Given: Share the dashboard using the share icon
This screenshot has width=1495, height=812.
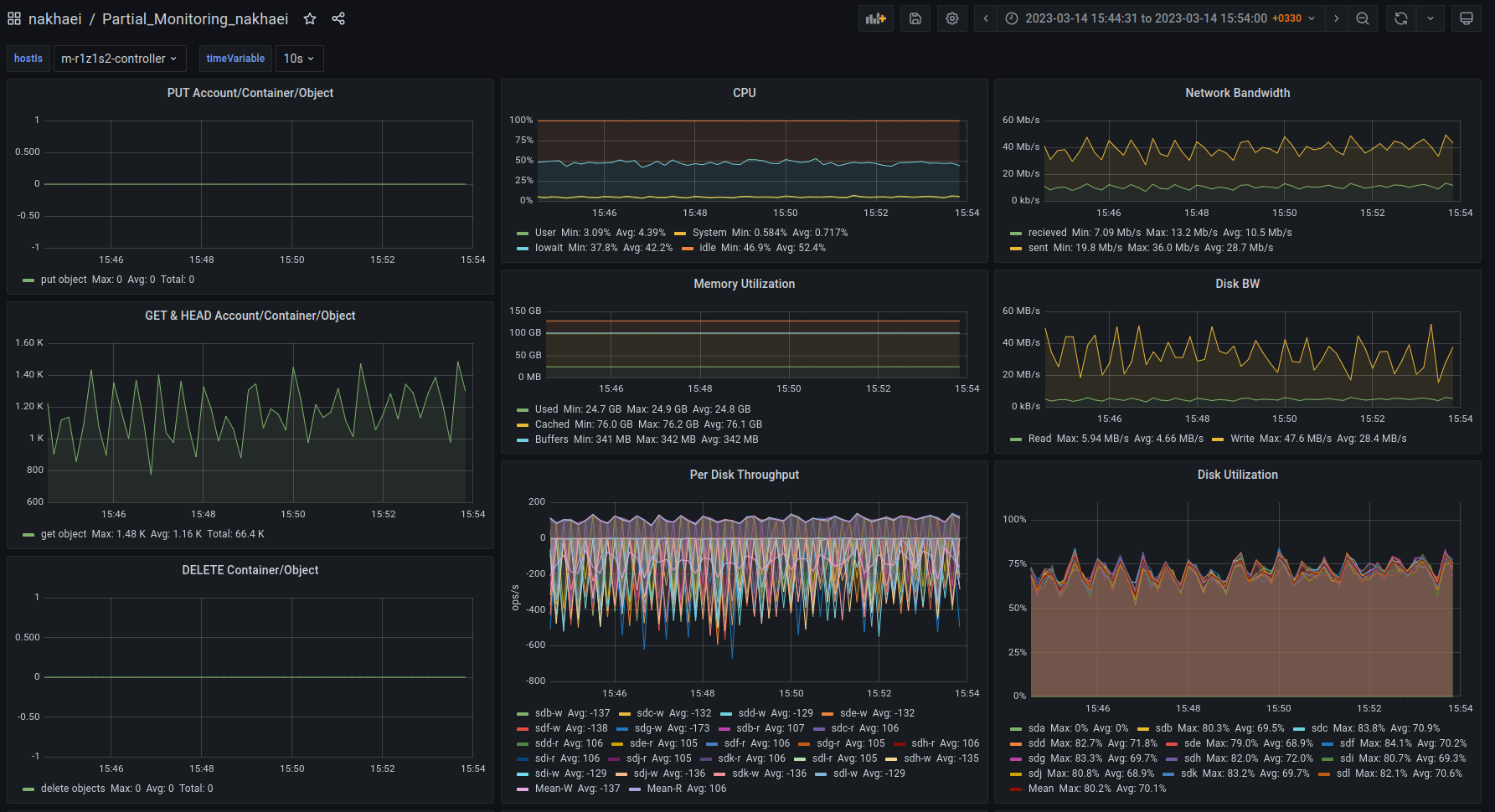Looking at the screenshot, I should point(338,18).
